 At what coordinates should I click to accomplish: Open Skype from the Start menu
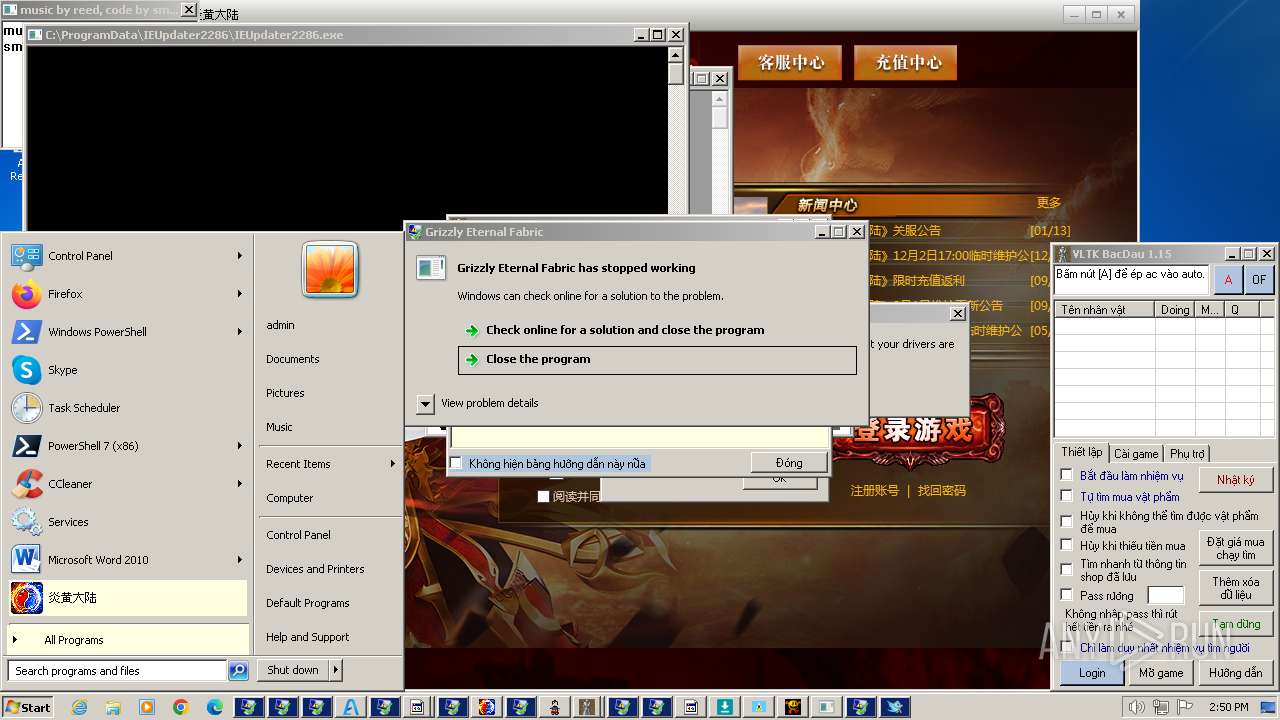tap(62, 370)
